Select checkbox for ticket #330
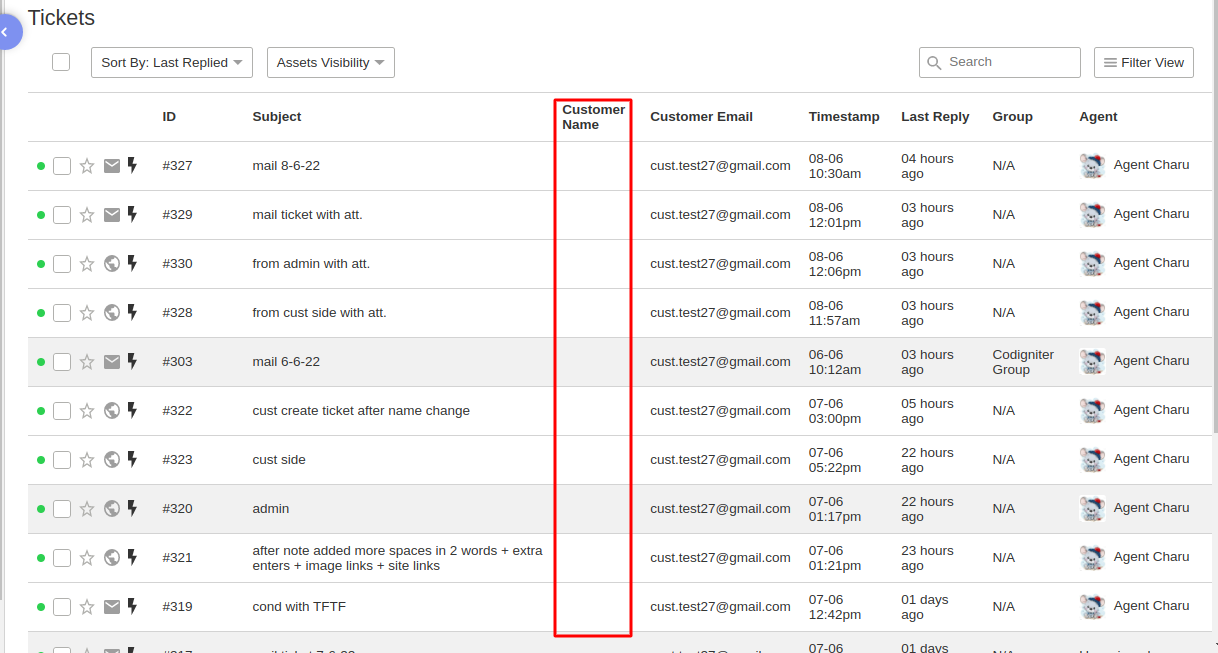 click(x=62, y=264)
